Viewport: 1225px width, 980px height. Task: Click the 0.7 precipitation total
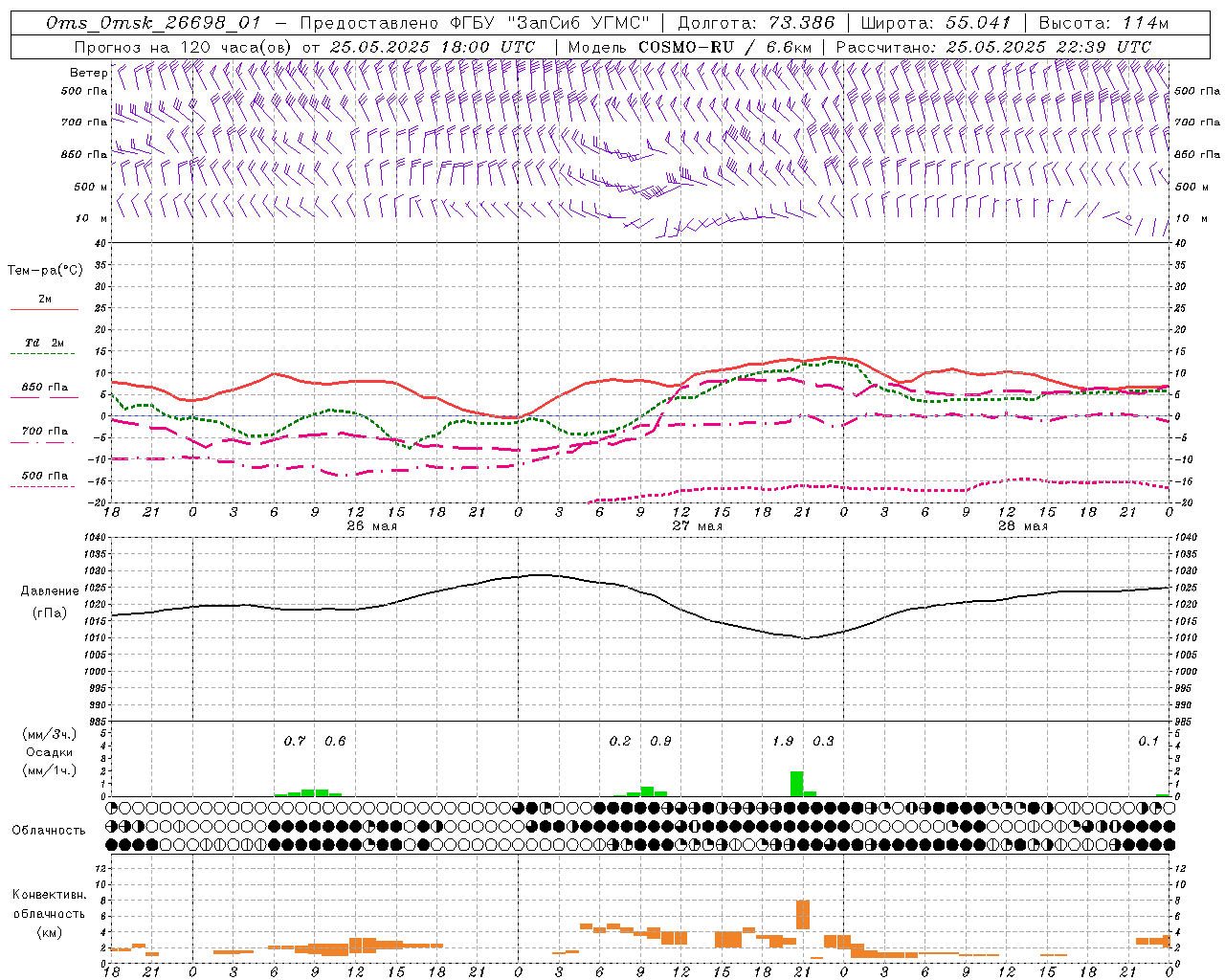click(295, 741)
